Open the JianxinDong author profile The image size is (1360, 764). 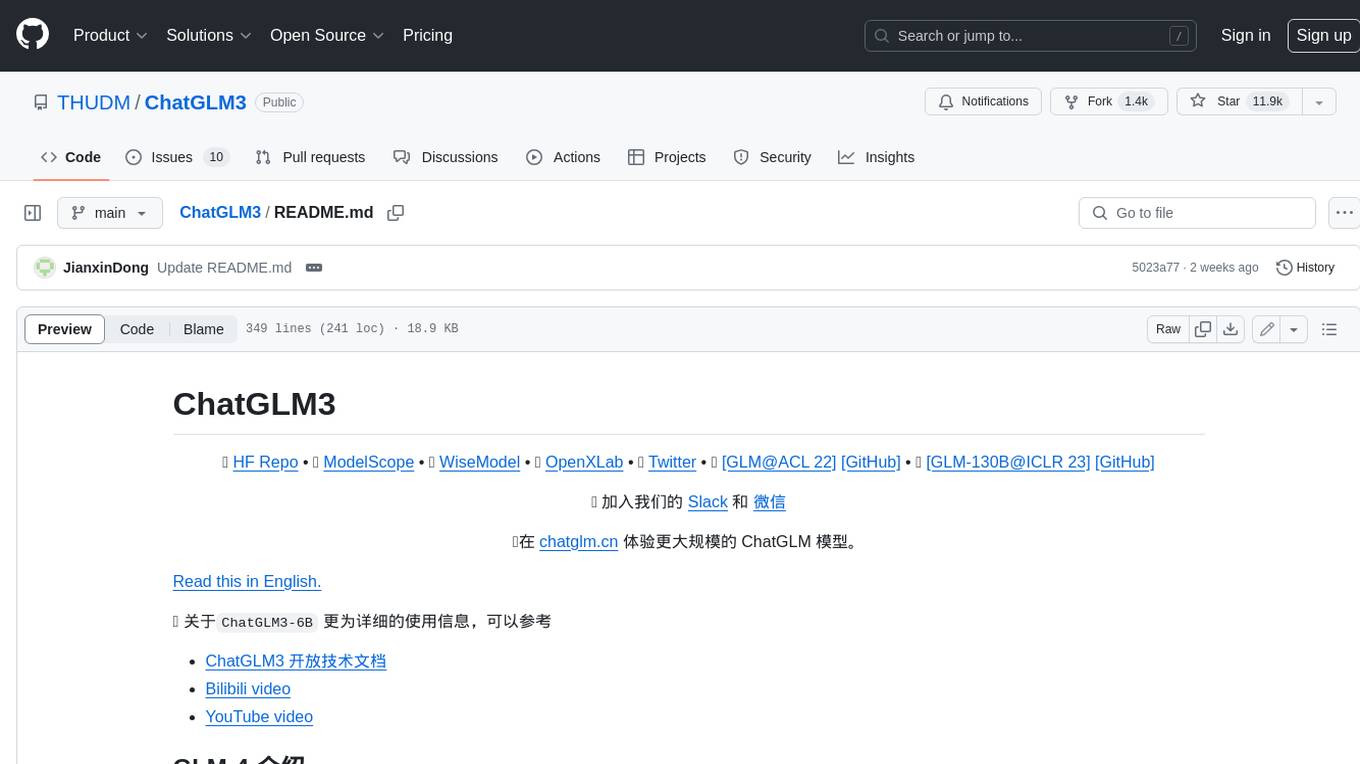(x=106, y=268)
